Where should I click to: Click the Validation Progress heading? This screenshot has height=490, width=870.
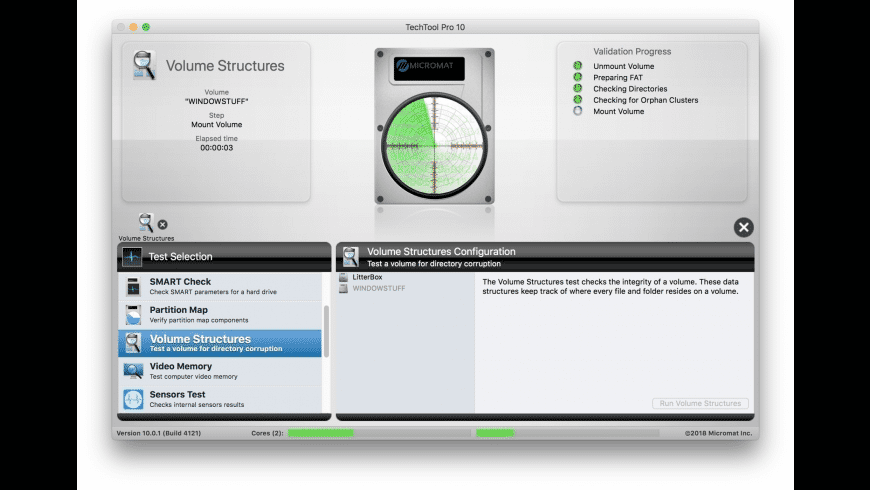tap(632, 51)
